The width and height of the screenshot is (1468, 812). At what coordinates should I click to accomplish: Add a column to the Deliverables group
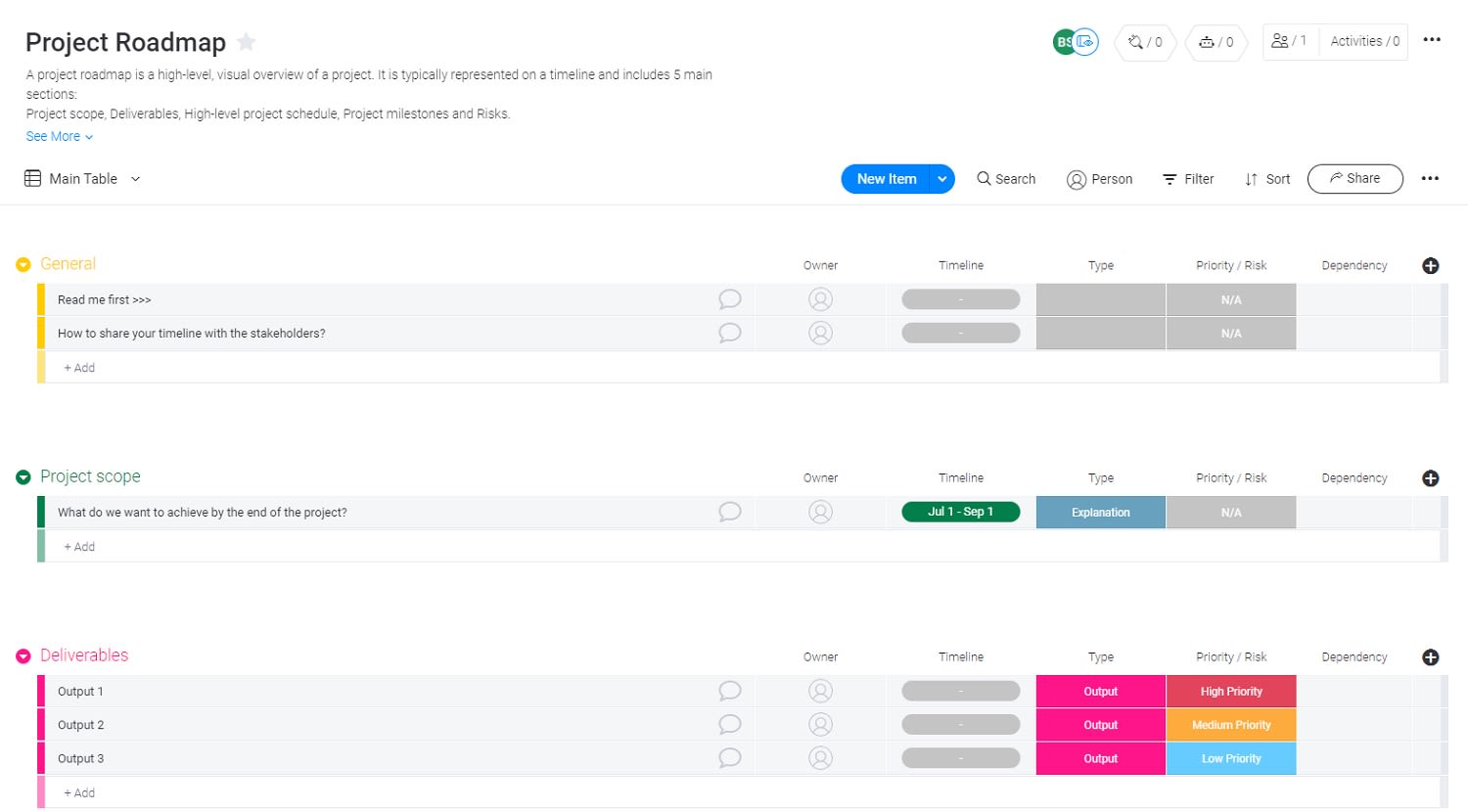[1431, 657]
